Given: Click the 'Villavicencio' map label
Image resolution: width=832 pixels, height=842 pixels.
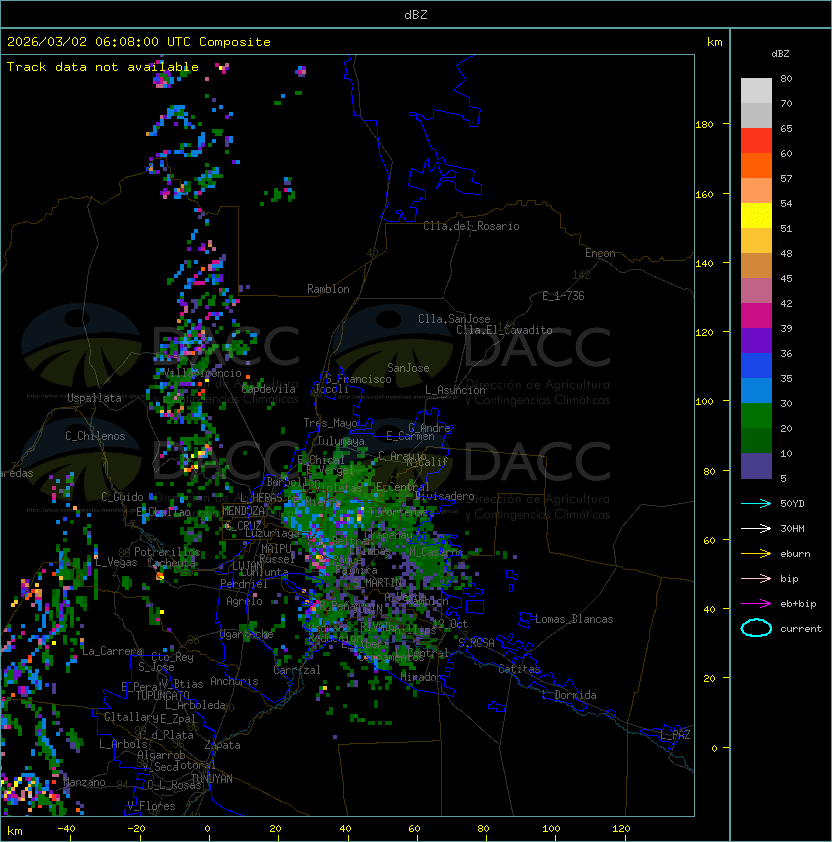Looking at the screenshot, I should pyautogui.click(x=202, y=373).
